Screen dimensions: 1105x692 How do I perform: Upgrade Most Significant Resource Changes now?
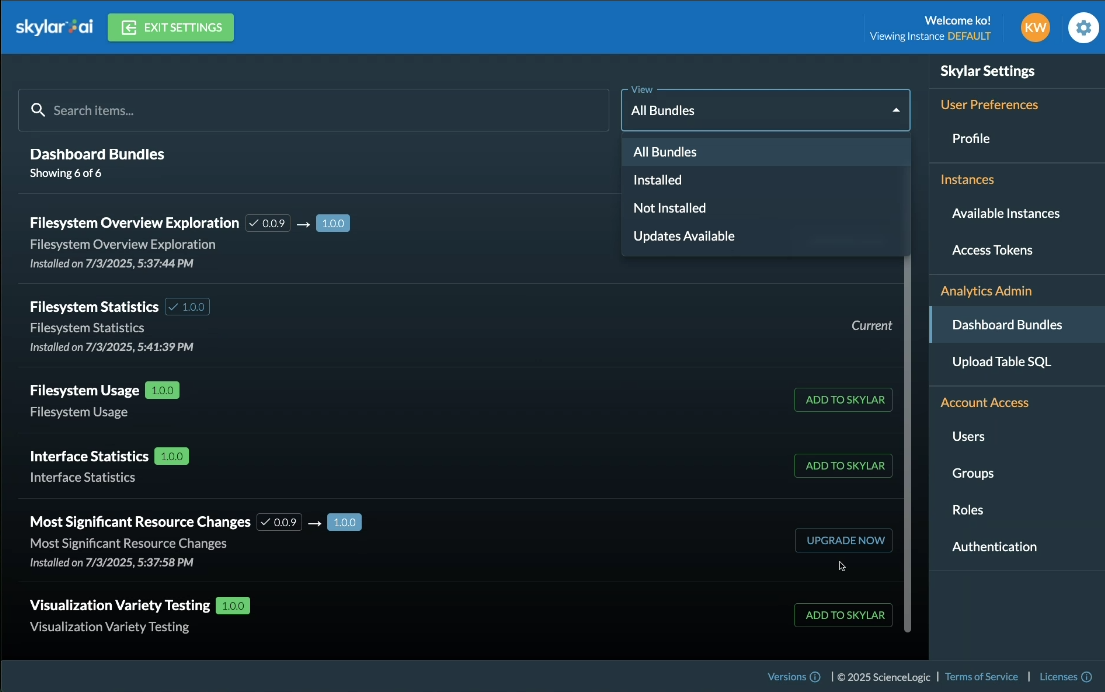click(844, 540)
